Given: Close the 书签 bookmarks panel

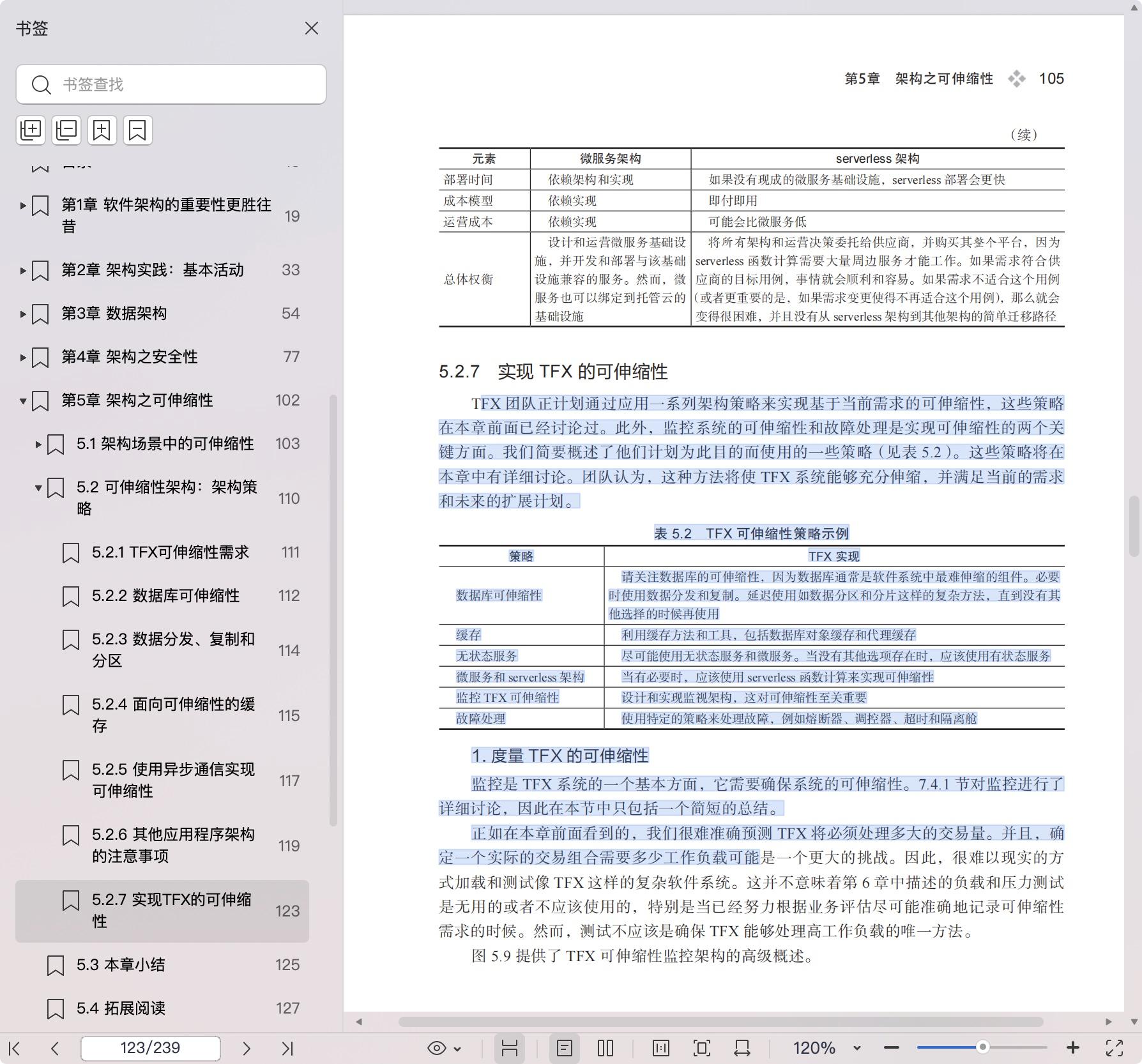Looking at the screenshot, I should pos(312,28).
